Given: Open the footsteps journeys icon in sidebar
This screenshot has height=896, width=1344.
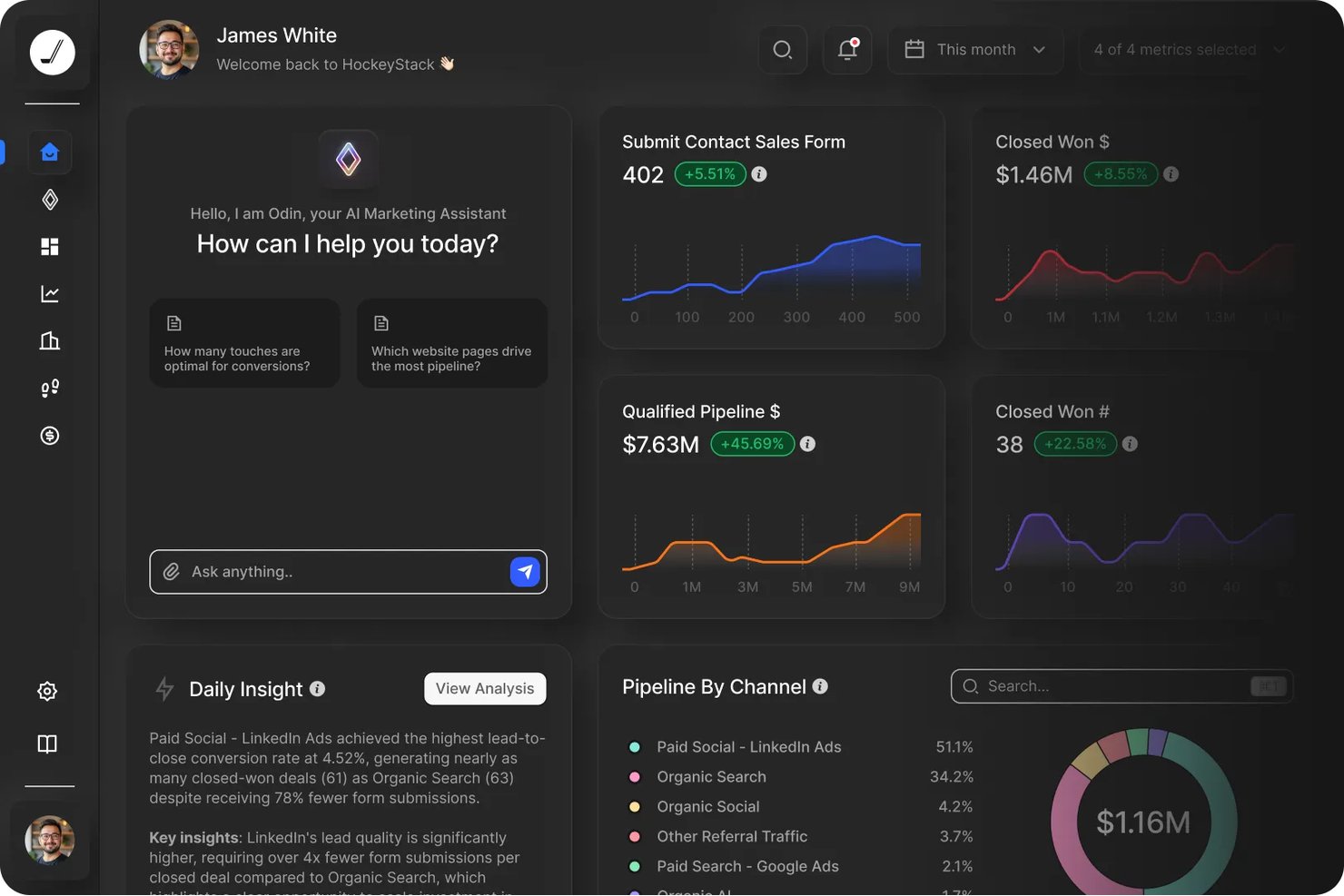Looking at the screenshot, I should pyautogui.click(x=50, y=389).
